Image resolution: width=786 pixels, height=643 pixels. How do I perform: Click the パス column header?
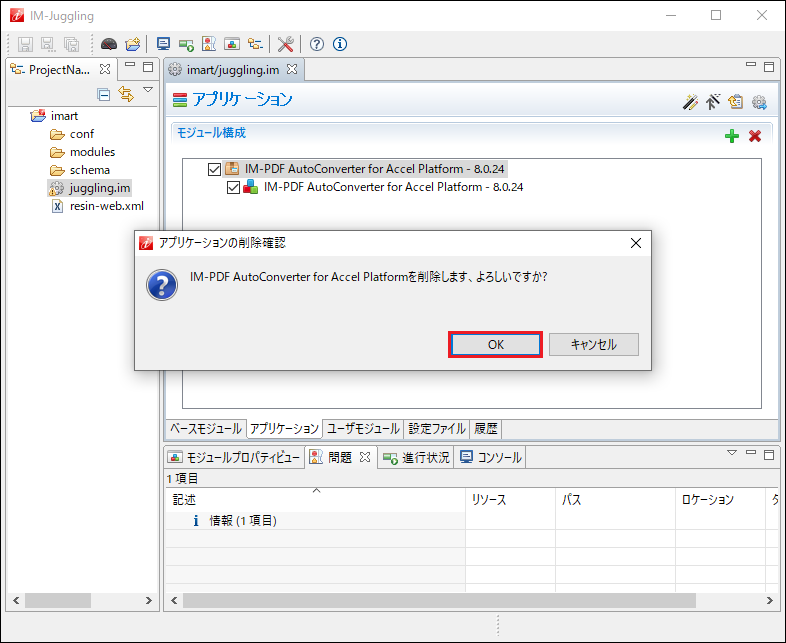[x=615, y=499]
